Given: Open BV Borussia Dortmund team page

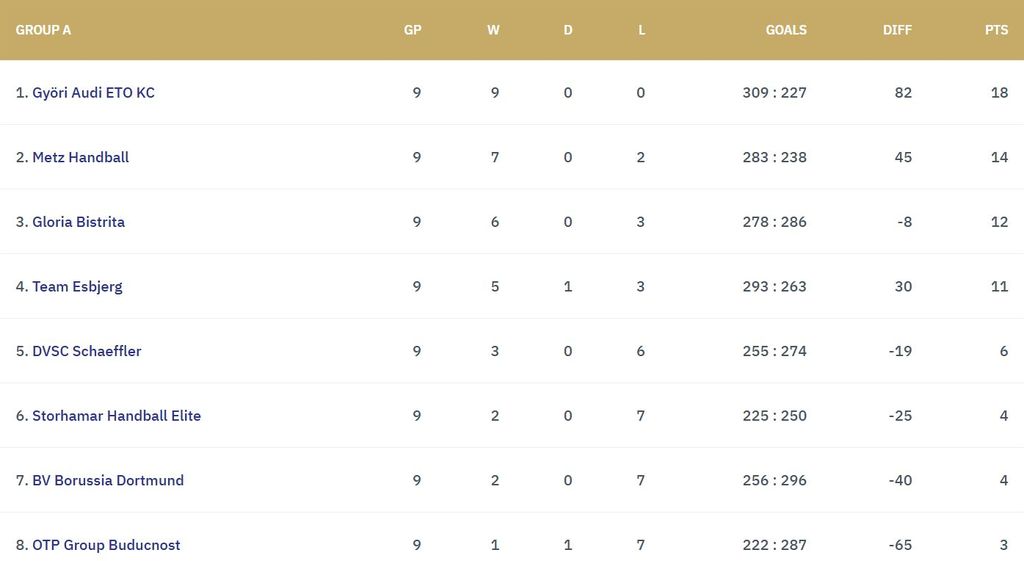Looking at the screenshot, I should 108,480.
